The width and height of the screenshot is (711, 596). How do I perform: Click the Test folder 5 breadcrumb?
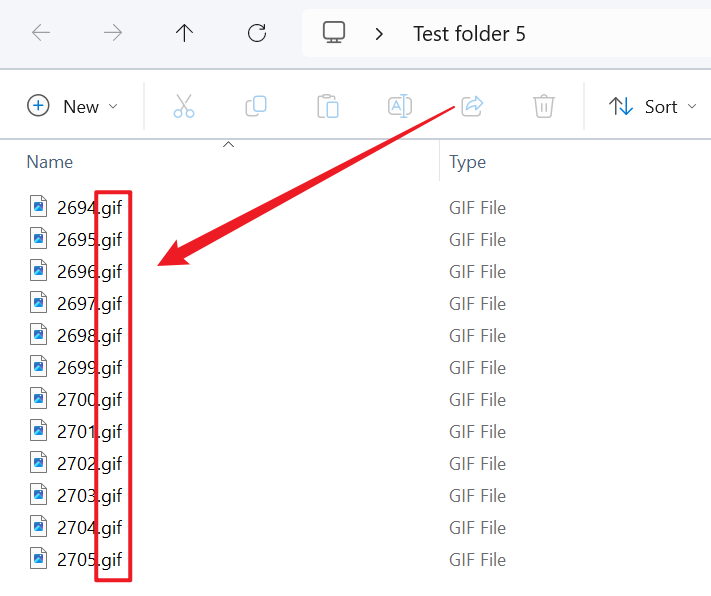pos(469,34)
